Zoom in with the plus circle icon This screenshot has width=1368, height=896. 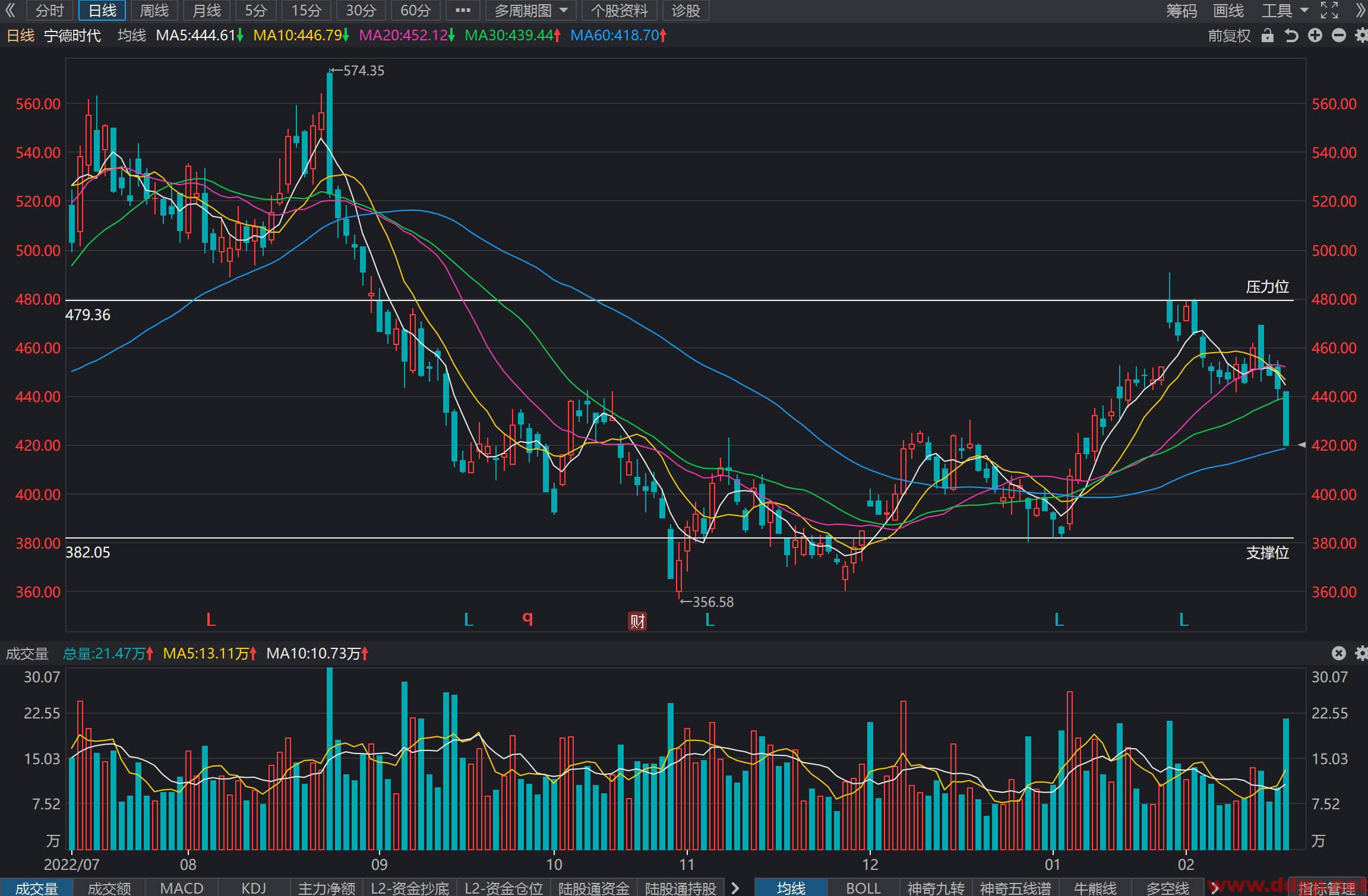point(1315,36)
